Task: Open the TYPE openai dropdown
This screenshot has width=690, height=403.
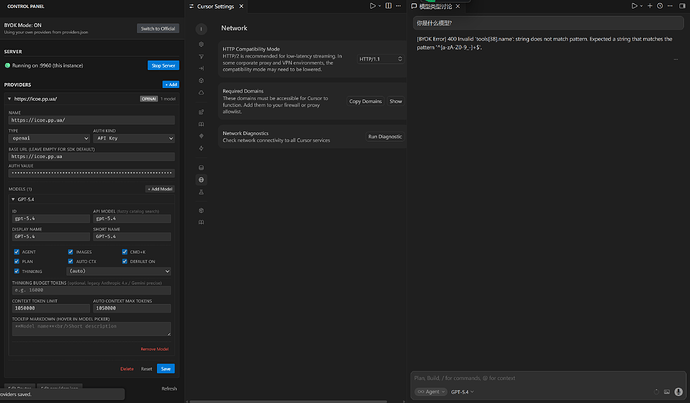Action: point(49,139)
